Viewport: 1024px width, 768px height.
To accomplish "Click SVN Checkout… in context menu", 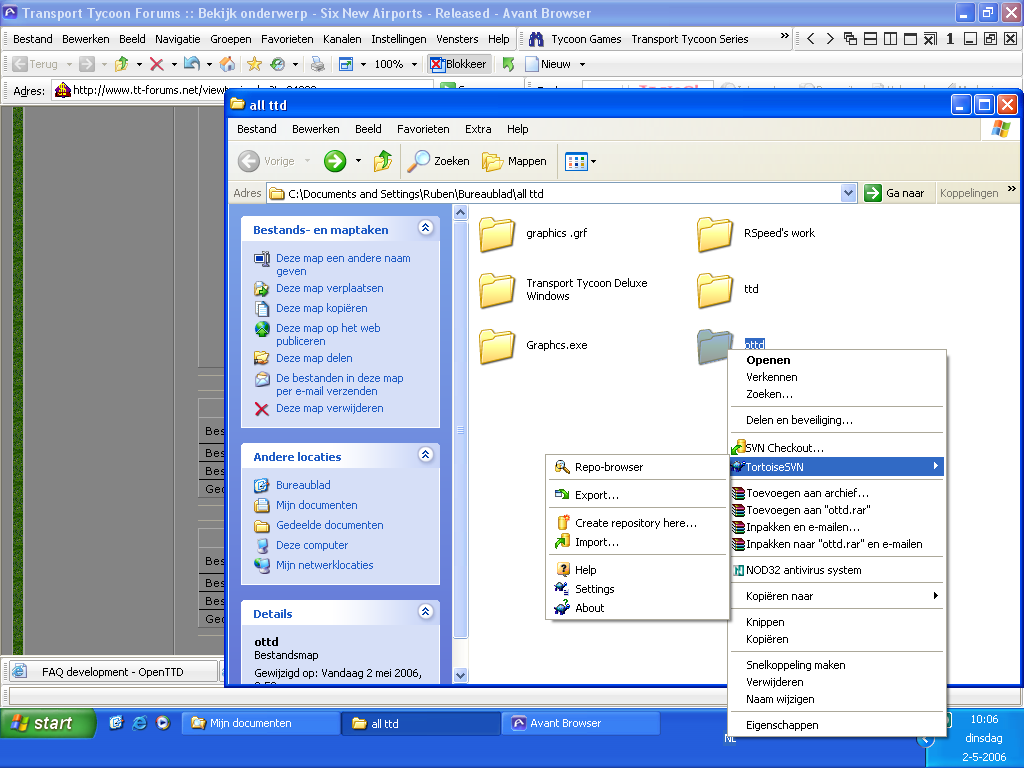I will pyautogui.click(x=837, y=448).
